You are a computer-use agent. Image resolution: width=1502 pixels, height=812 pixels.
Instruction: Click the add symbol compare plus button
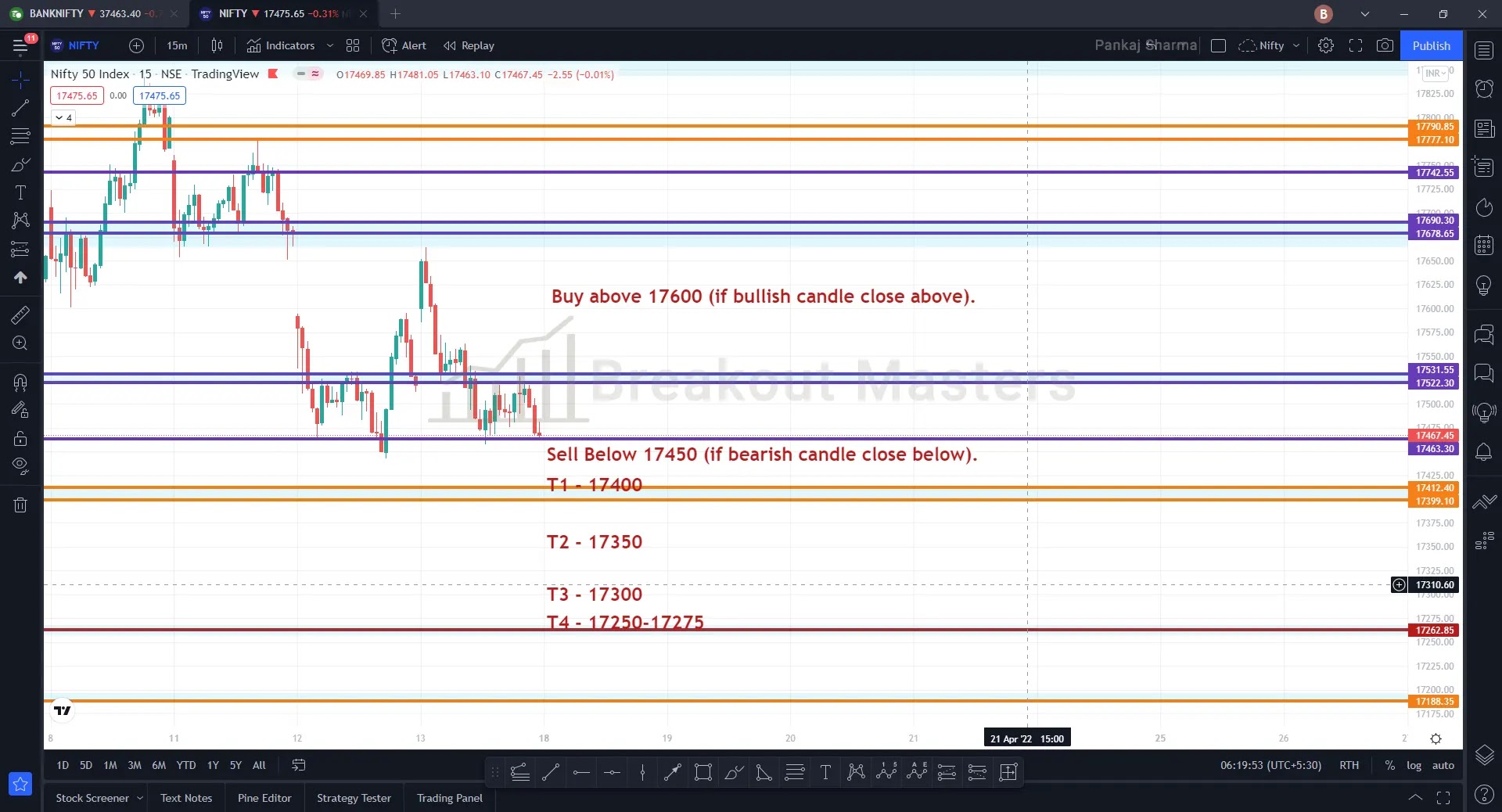tap(136, 46)
